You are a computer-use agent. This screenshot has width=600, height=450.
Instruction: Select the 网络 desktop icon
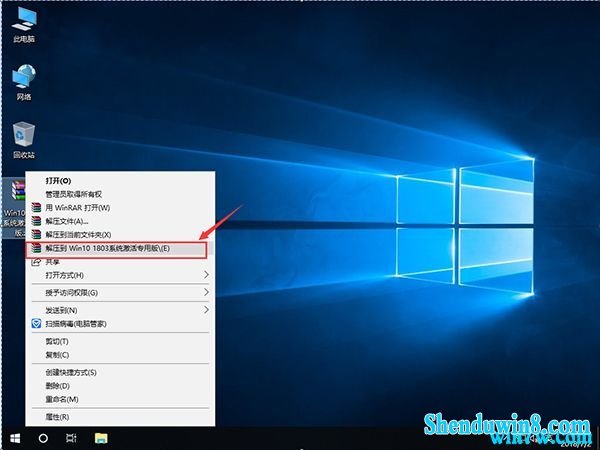click(24, 83)
